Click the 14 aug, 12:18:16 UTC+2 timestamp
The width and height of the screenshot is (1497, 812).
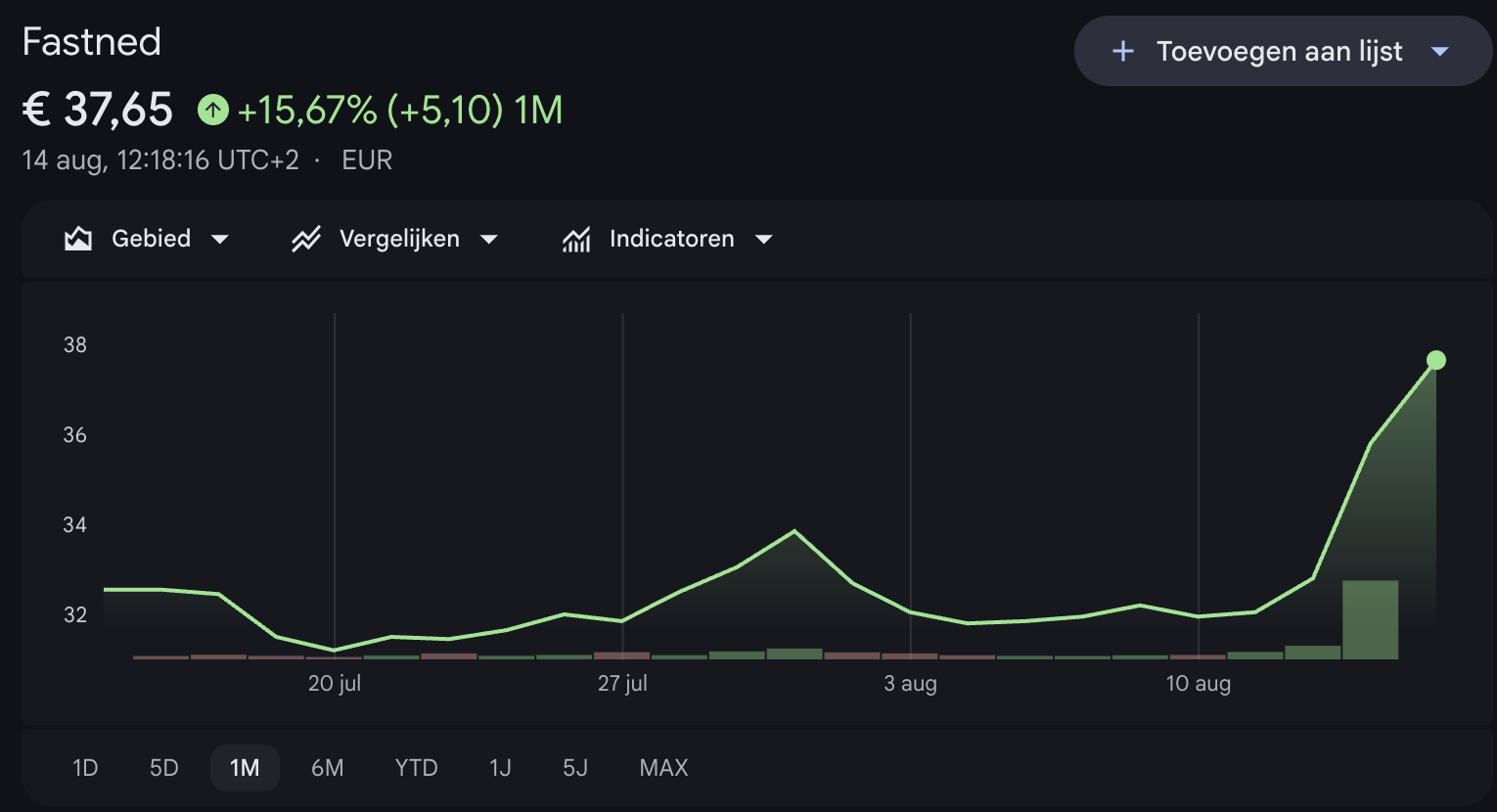pyautogui.click(x=160, y=160)
